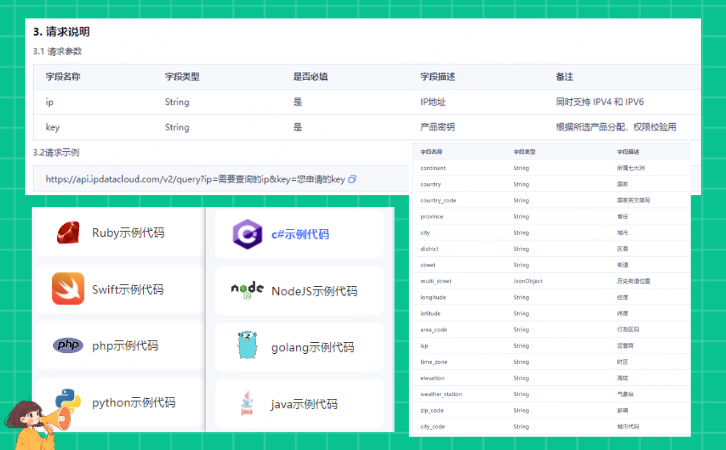Click the '根据所选产品分配' remark cell
Image resolution: width=726 pixels, height=450 pixels.
[x=616, y=127]
